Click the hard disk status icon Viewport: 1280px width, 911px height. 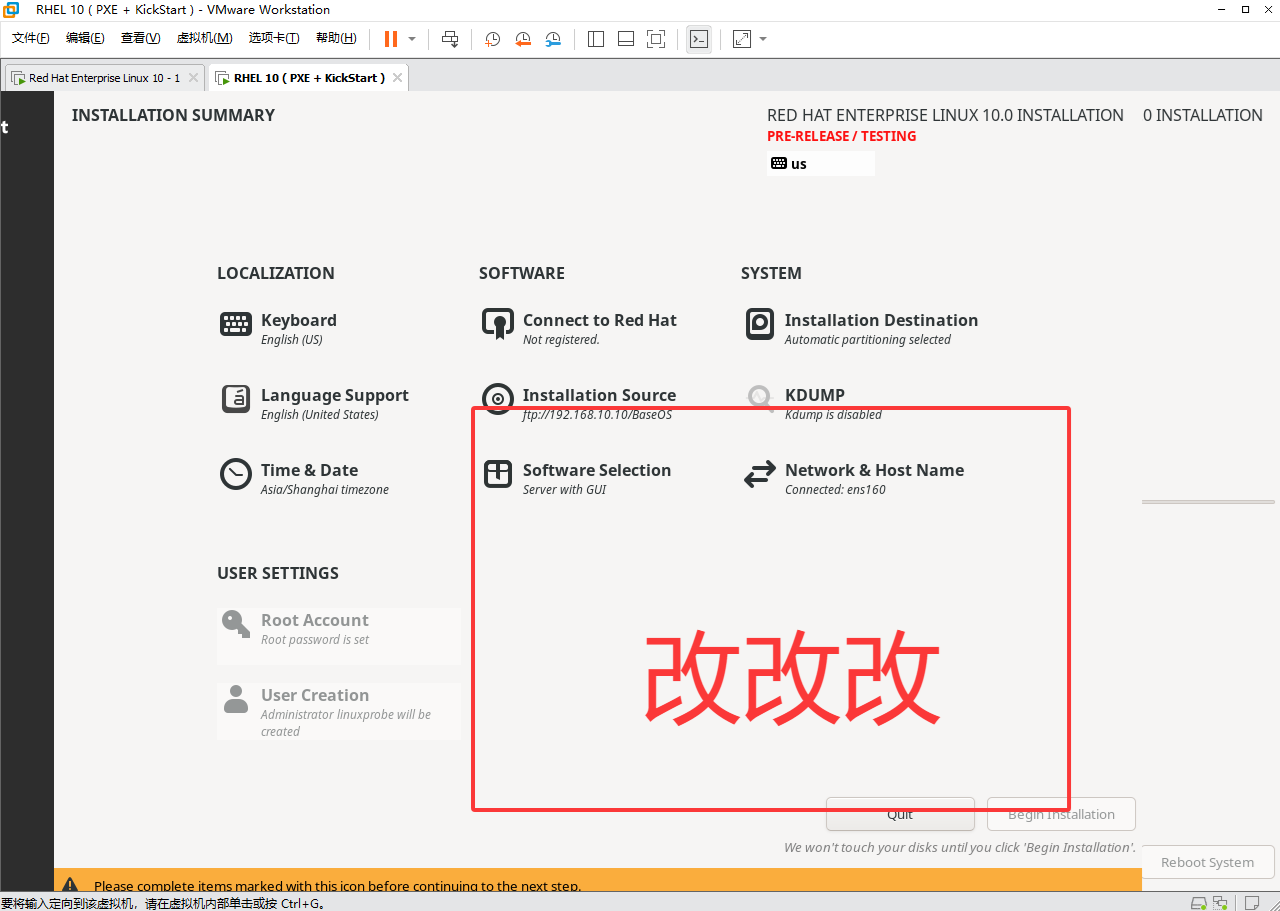1198,903
